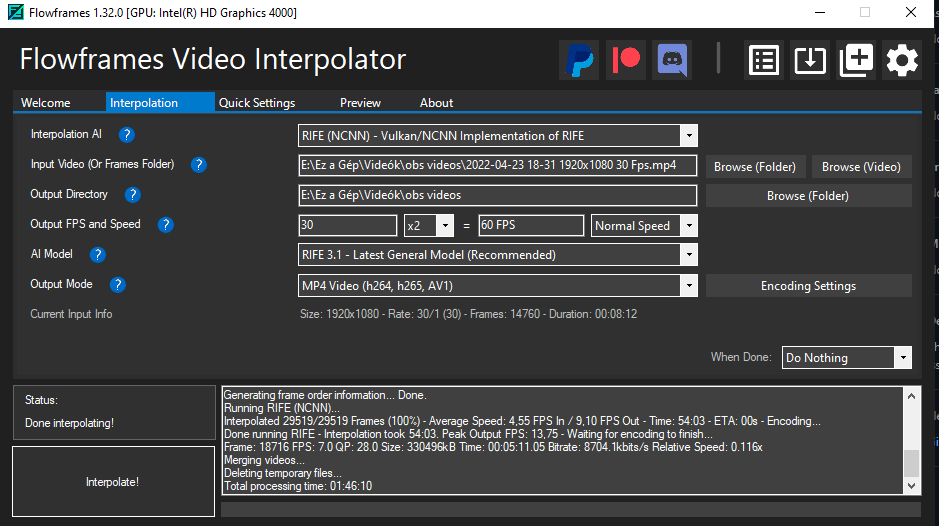Close the Flowframes window
The width and height of the screenshot is (939, 526).
(911, 12)
